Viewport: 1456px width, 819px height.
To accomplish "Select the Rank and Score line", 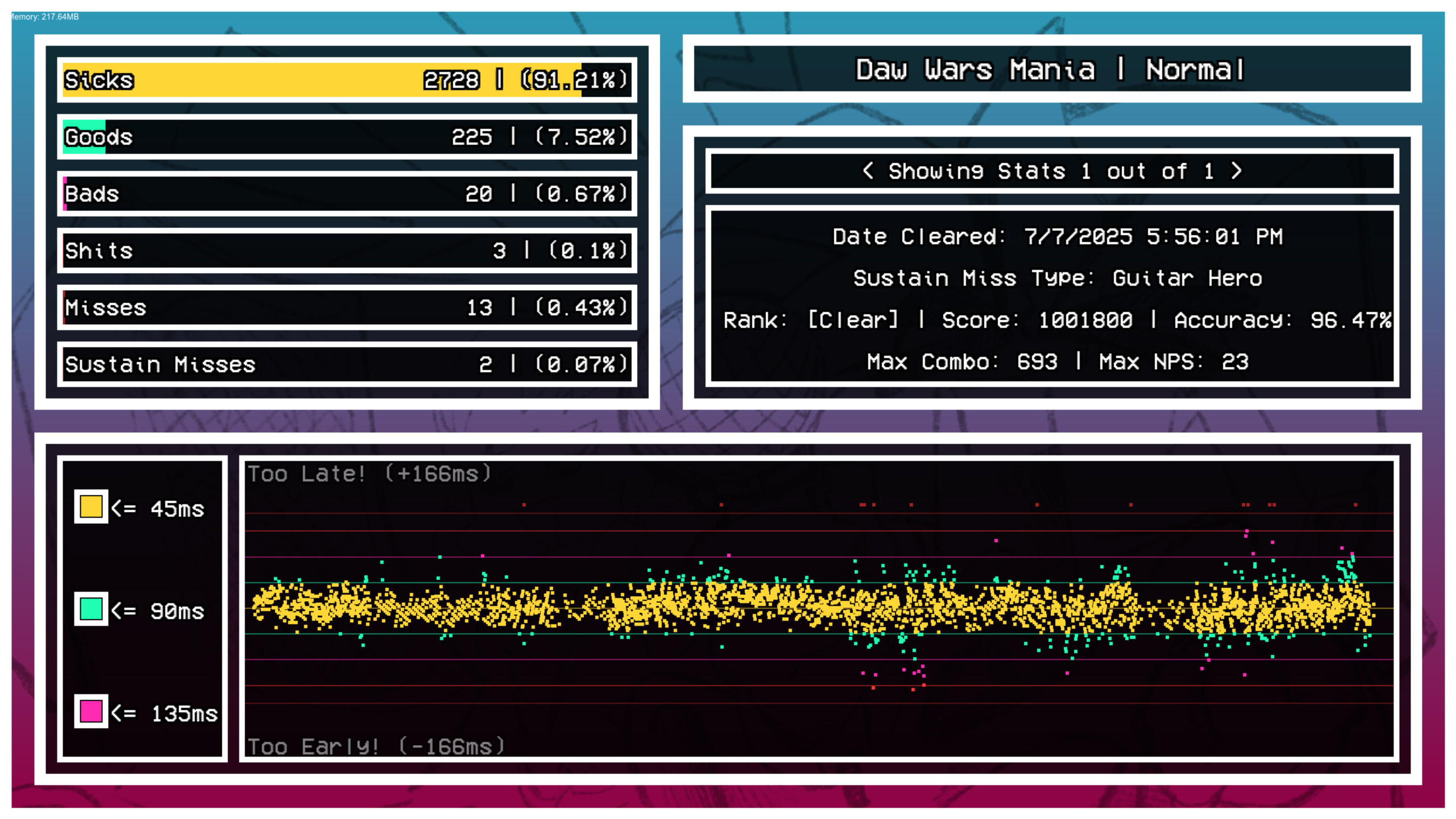I will [x=1057, y=320].
